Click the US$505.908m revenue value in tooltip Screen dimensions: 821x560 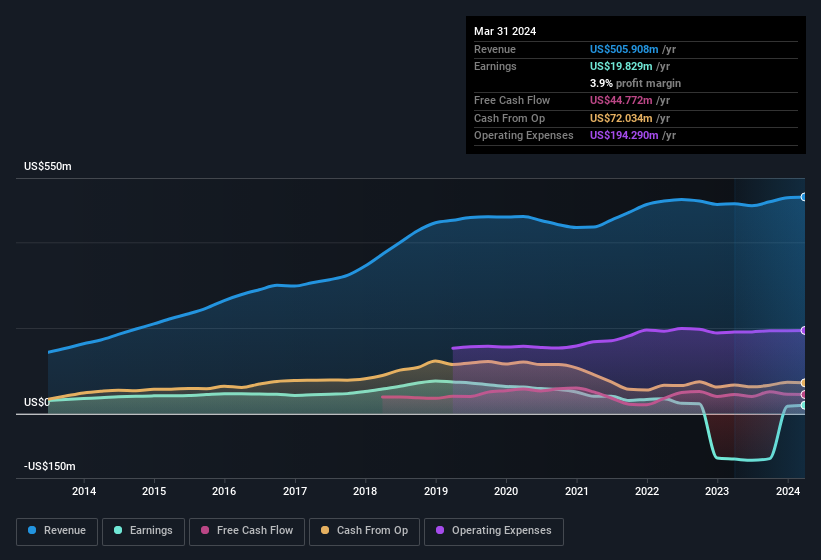[x=625, y=49]
